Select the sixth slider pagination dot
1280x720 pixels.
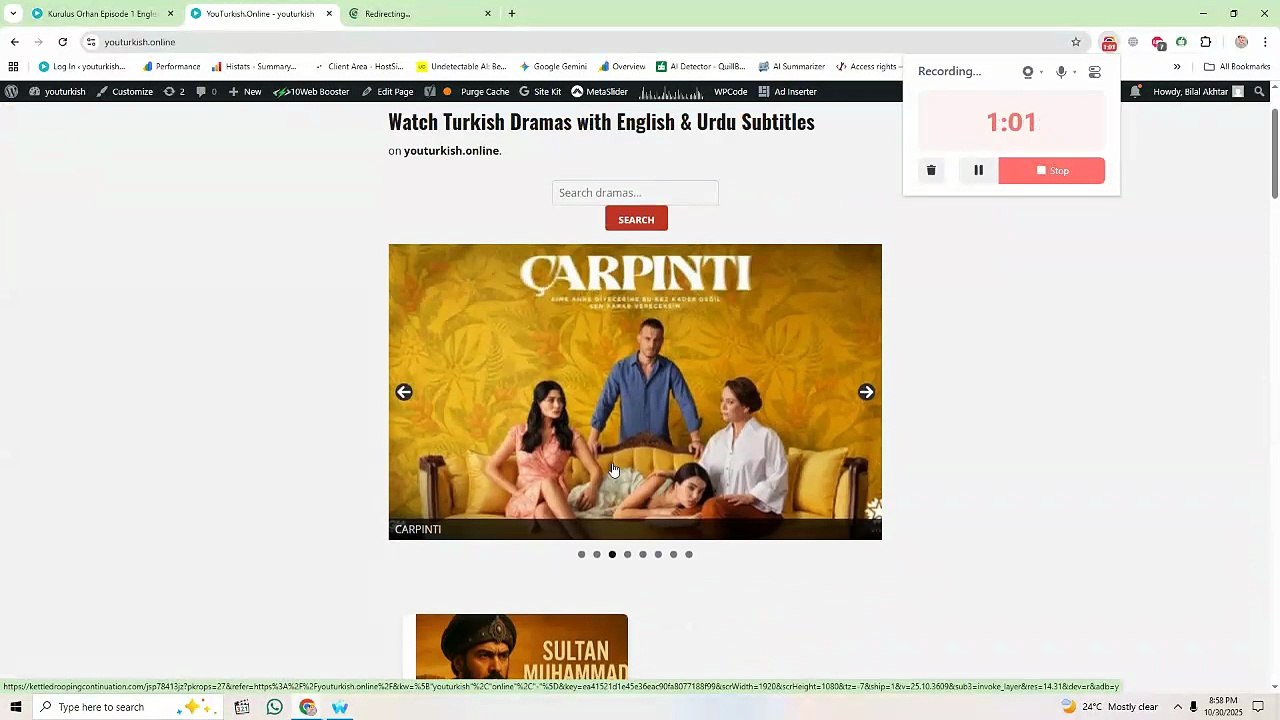[x=658, y=554]
